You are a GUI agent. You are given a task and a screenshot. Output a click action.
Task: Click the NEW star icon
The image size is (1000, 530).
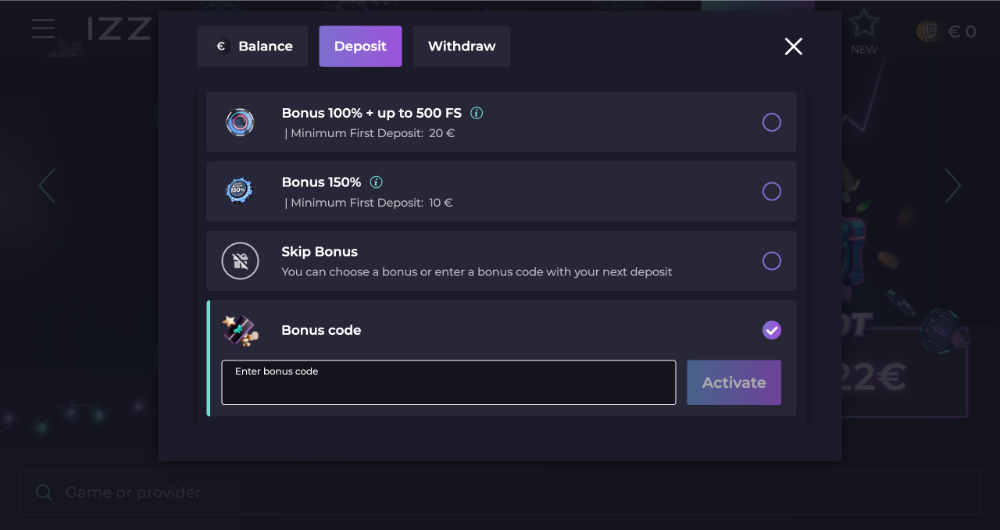tap(864, 26)
